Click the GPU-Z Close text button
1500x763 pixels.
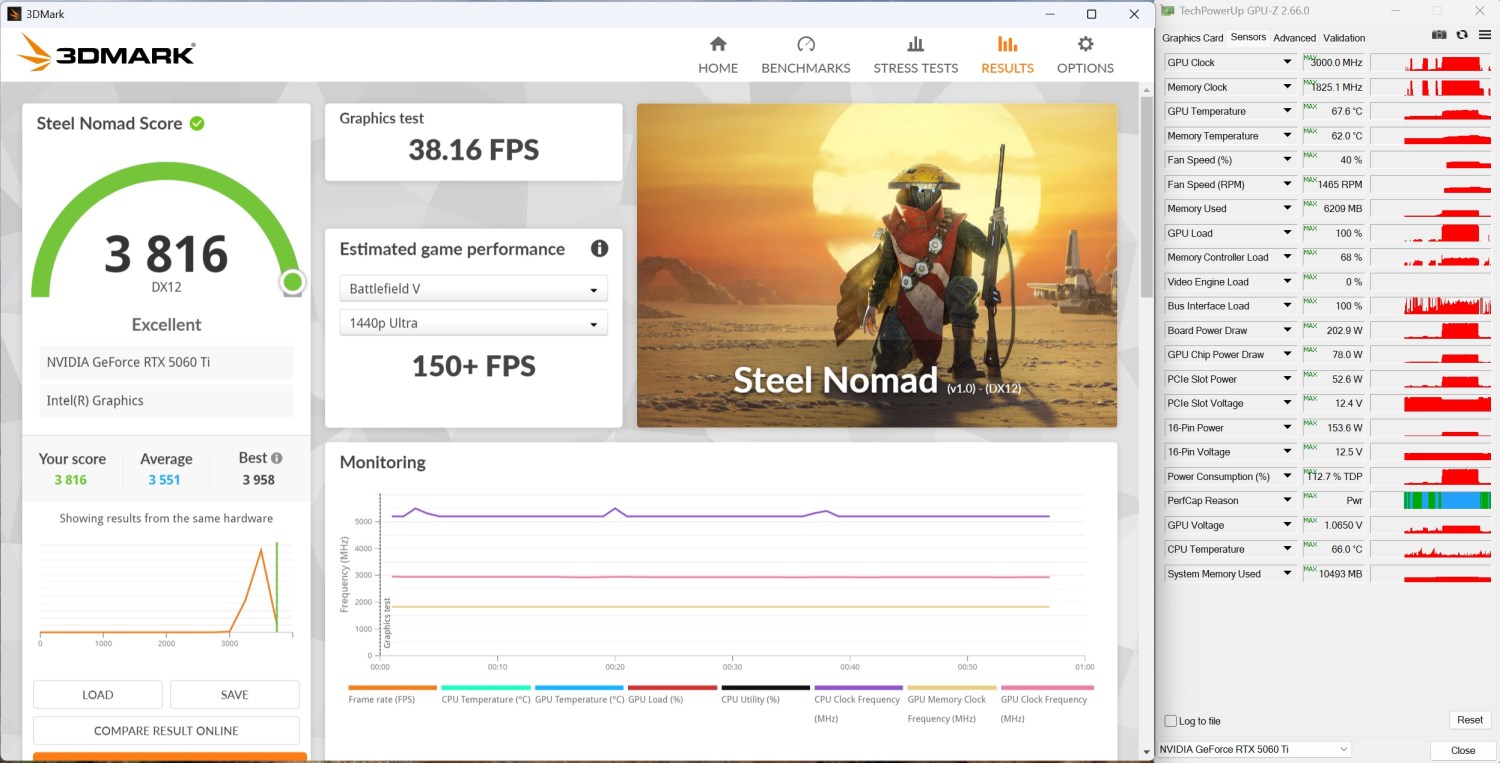click(1463, 750)
